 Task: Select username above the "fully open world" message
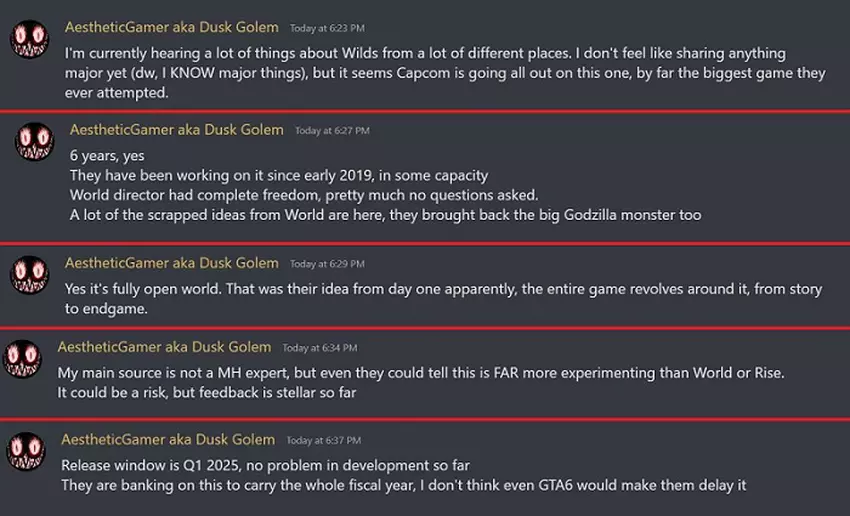172,263
